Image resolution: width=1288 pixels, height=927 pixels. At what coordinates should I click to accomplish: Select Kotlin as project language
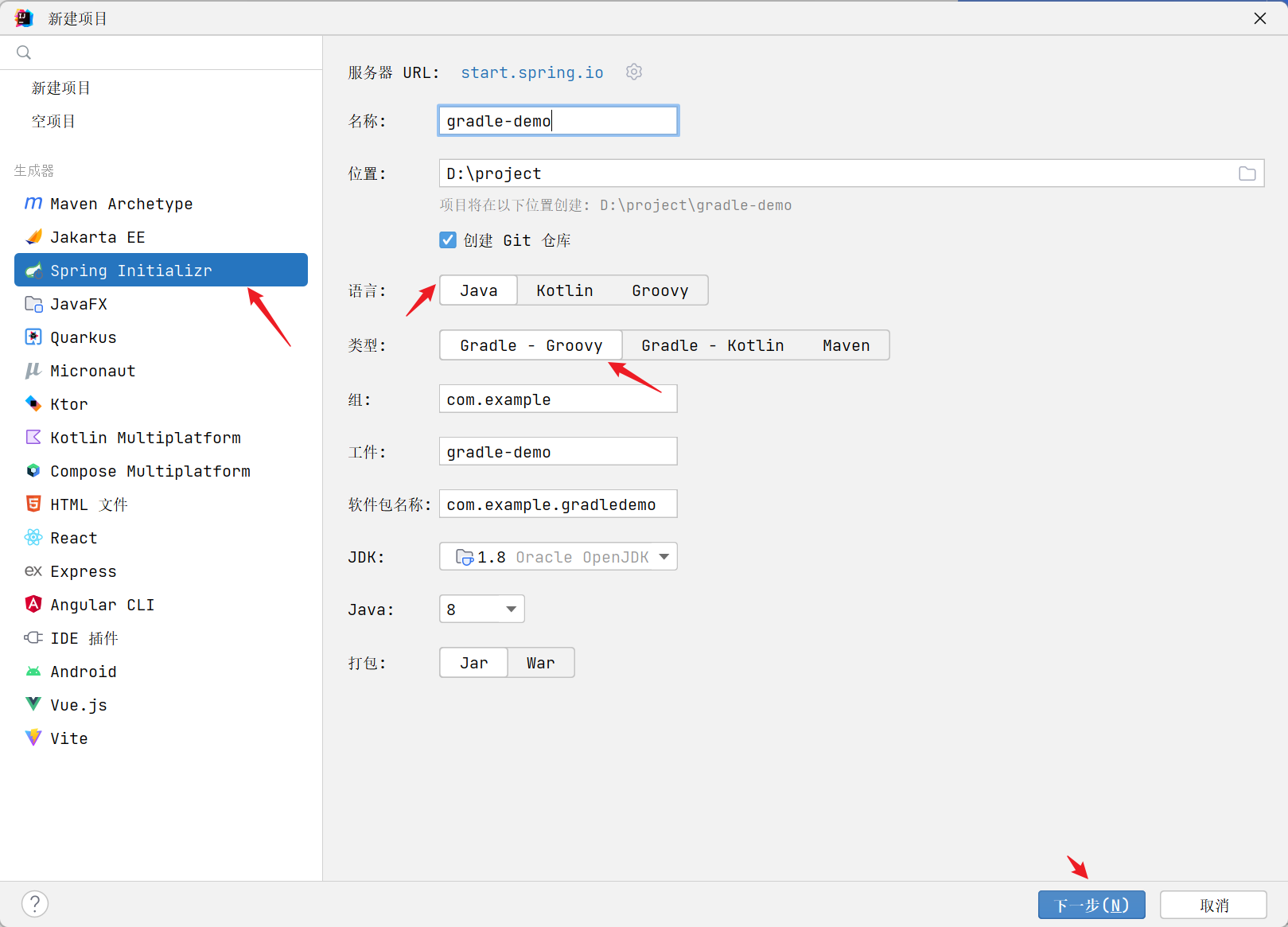[564, 290]
